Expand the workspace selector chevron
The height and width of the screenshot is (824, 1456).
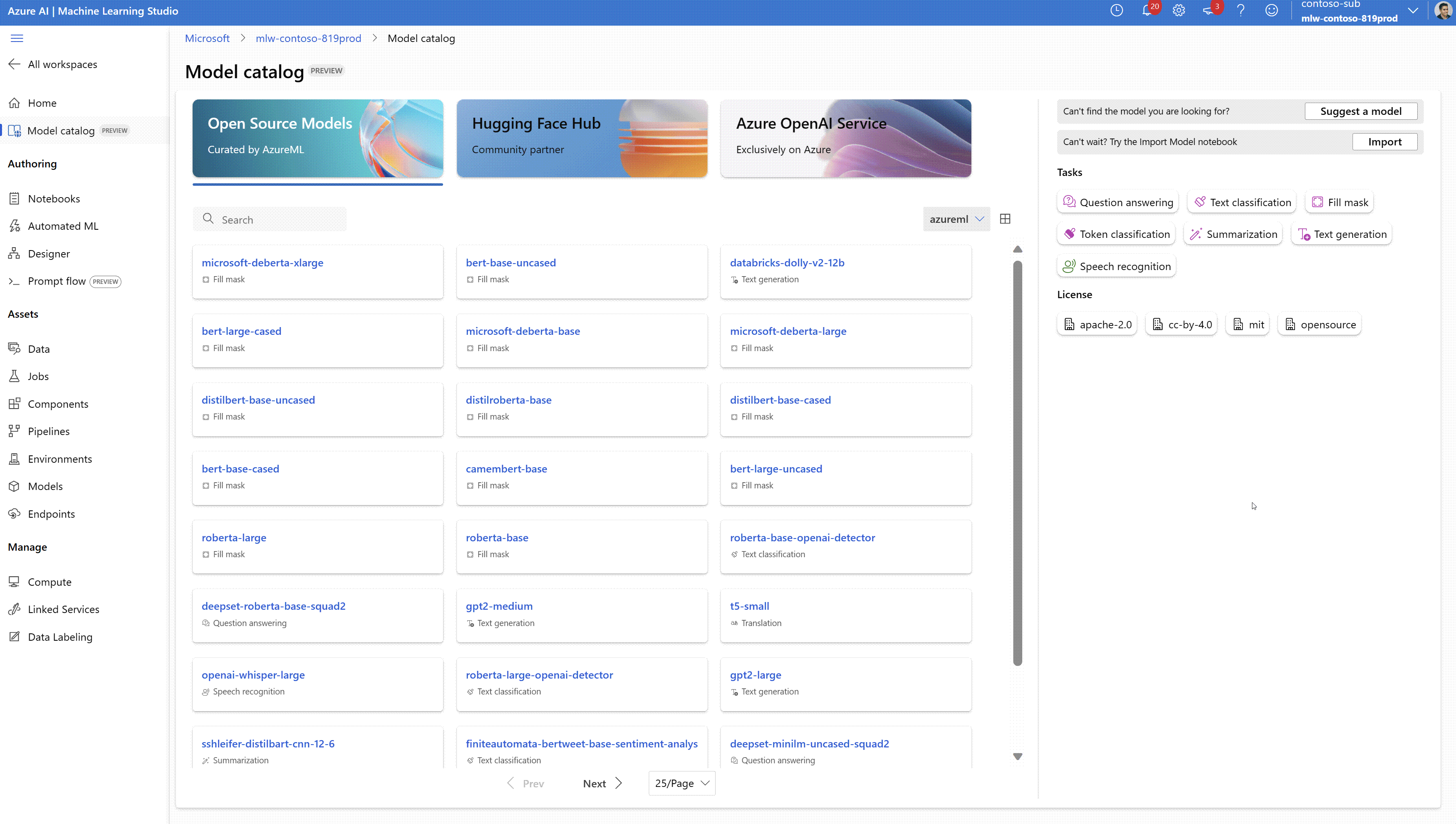pos(1412,11)
